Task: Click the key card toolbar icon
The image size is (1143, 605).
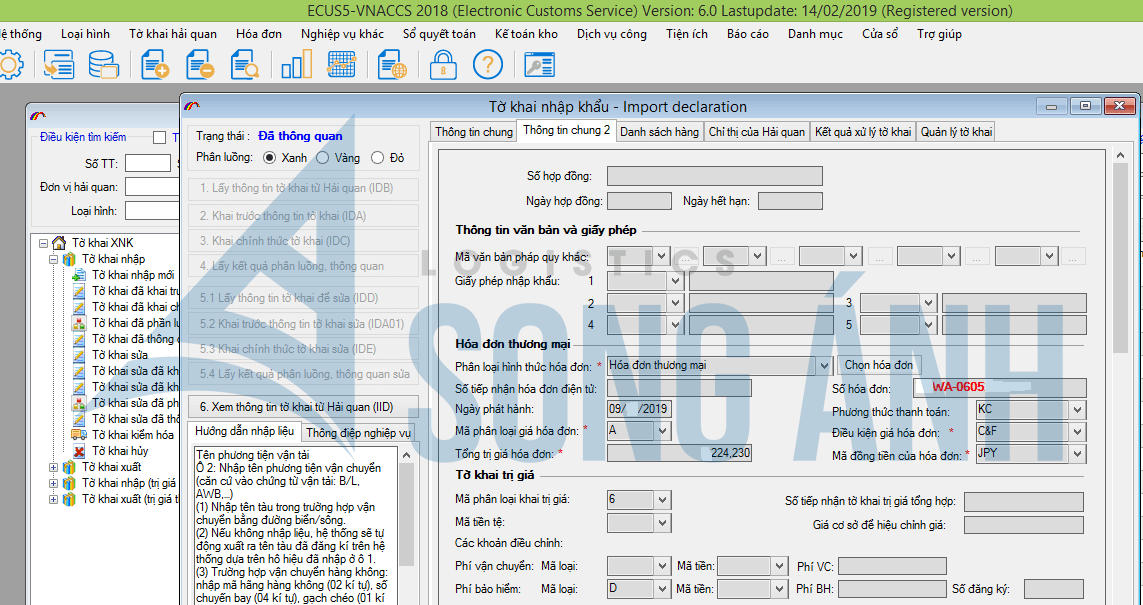Action: point(539,66)
